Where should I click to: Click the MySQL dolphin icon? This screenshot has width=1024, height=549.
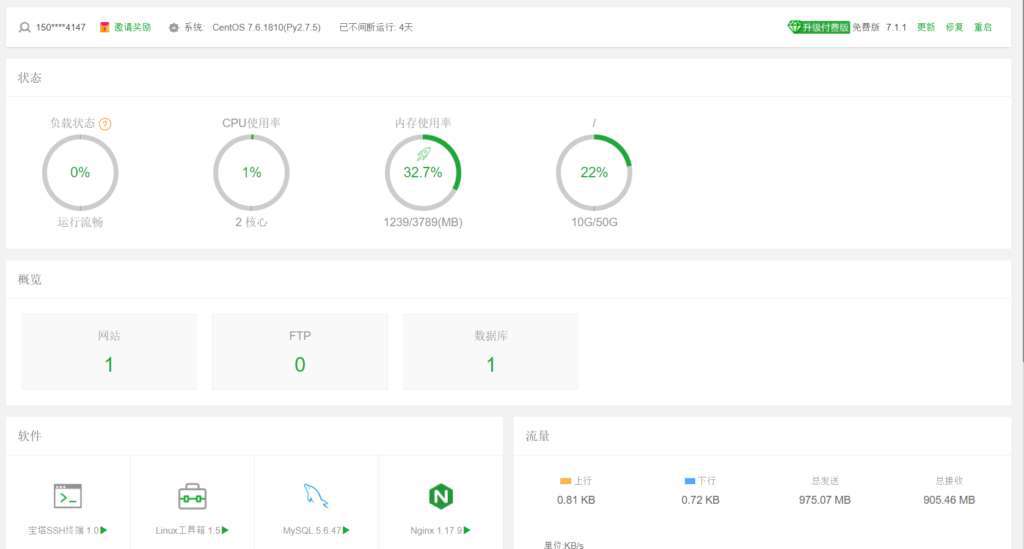(316, 496)
